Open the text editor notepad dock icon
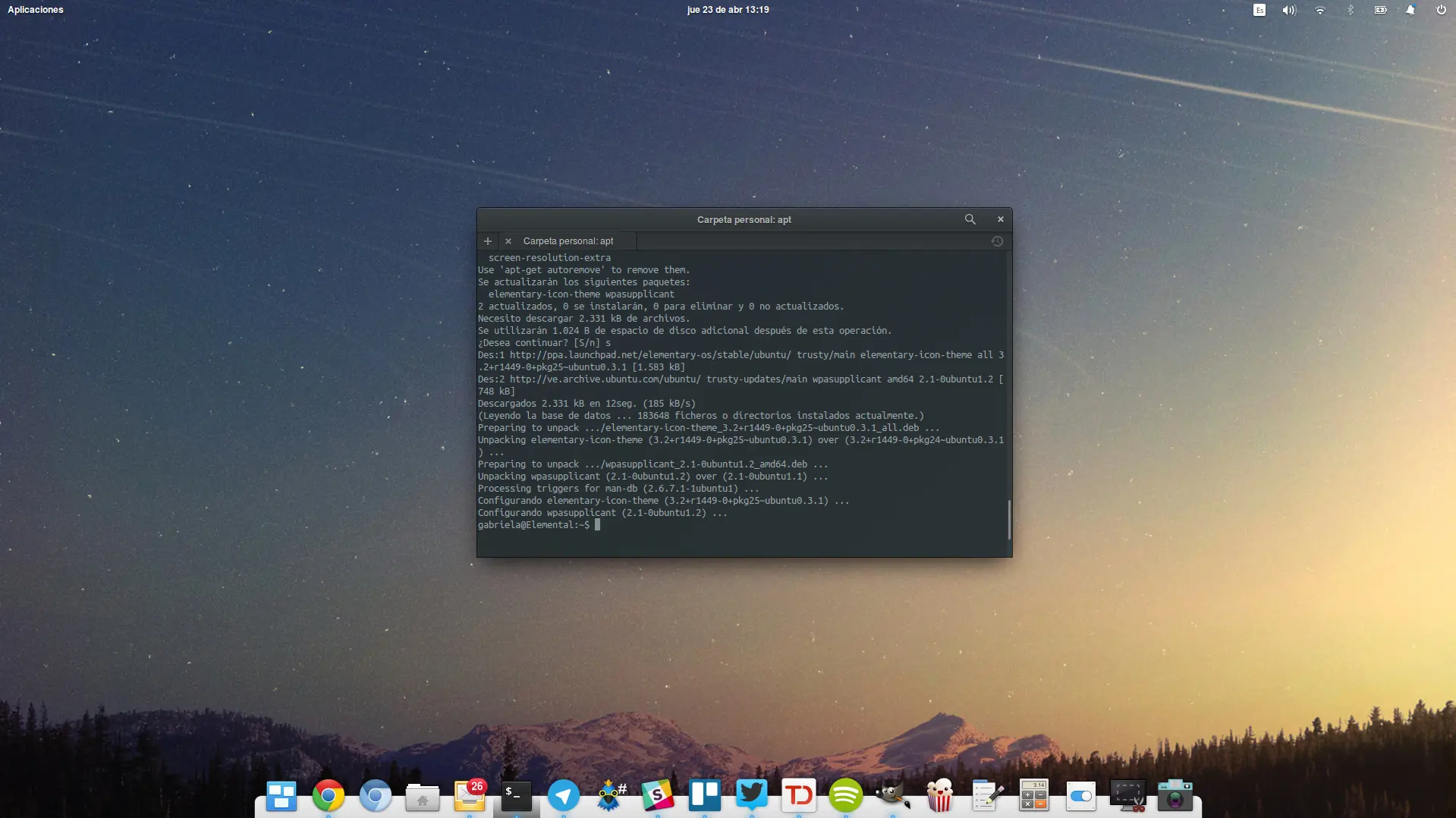Image resolution: width=1456 pixels, height=818 pixels. (x=987, y=796)
